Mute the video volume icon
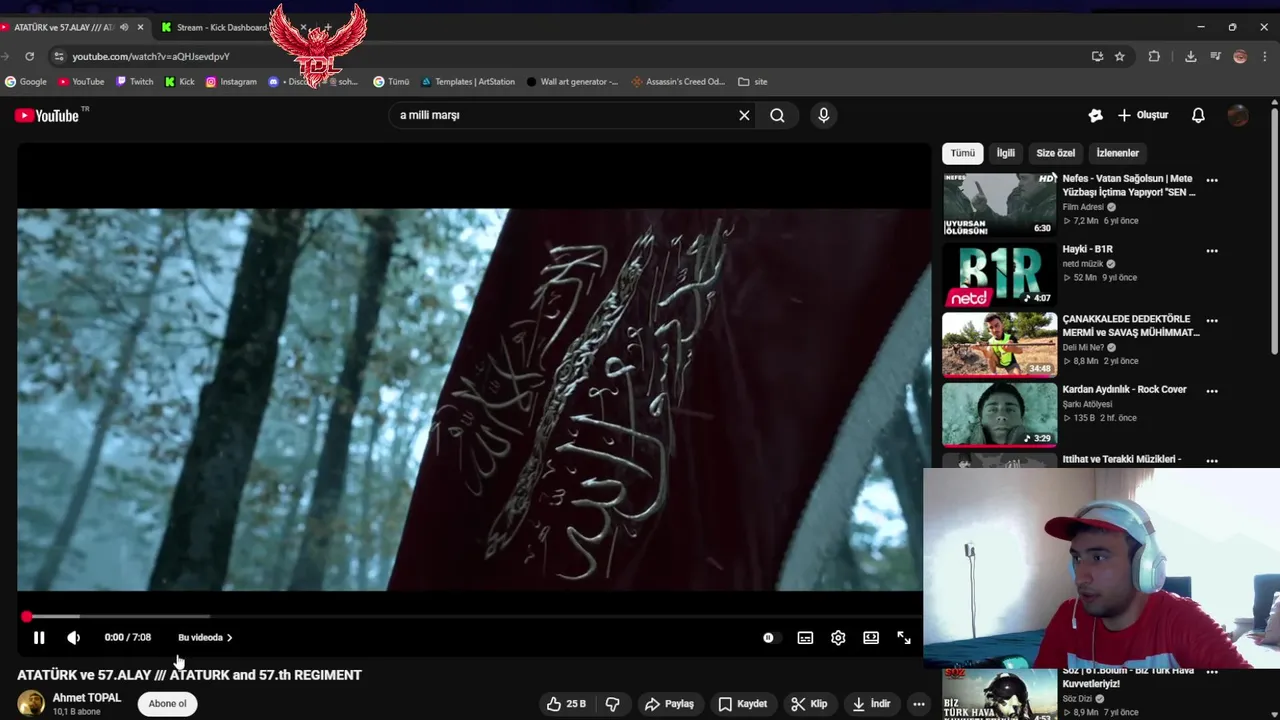Image resolution: width=1280 pixels, height=720 pixels. pyautogui.click(x=73, y=637)
